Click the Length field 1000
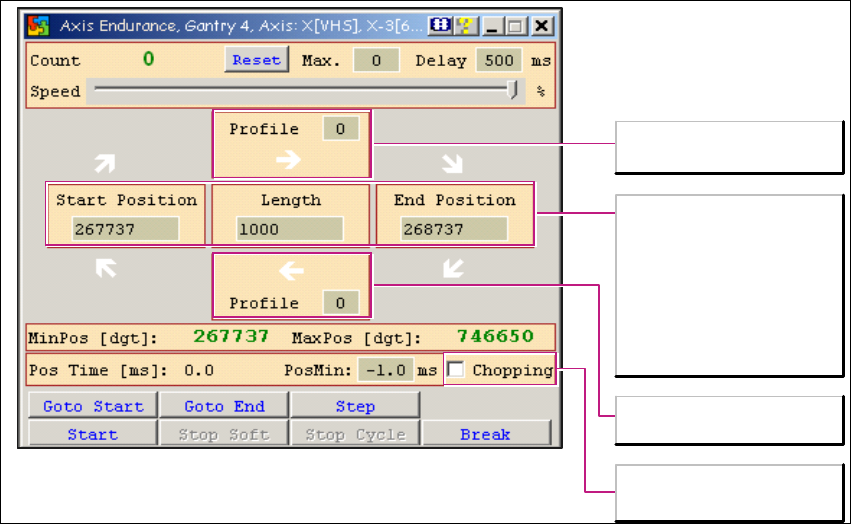851x524 pixels. (289, 229)
